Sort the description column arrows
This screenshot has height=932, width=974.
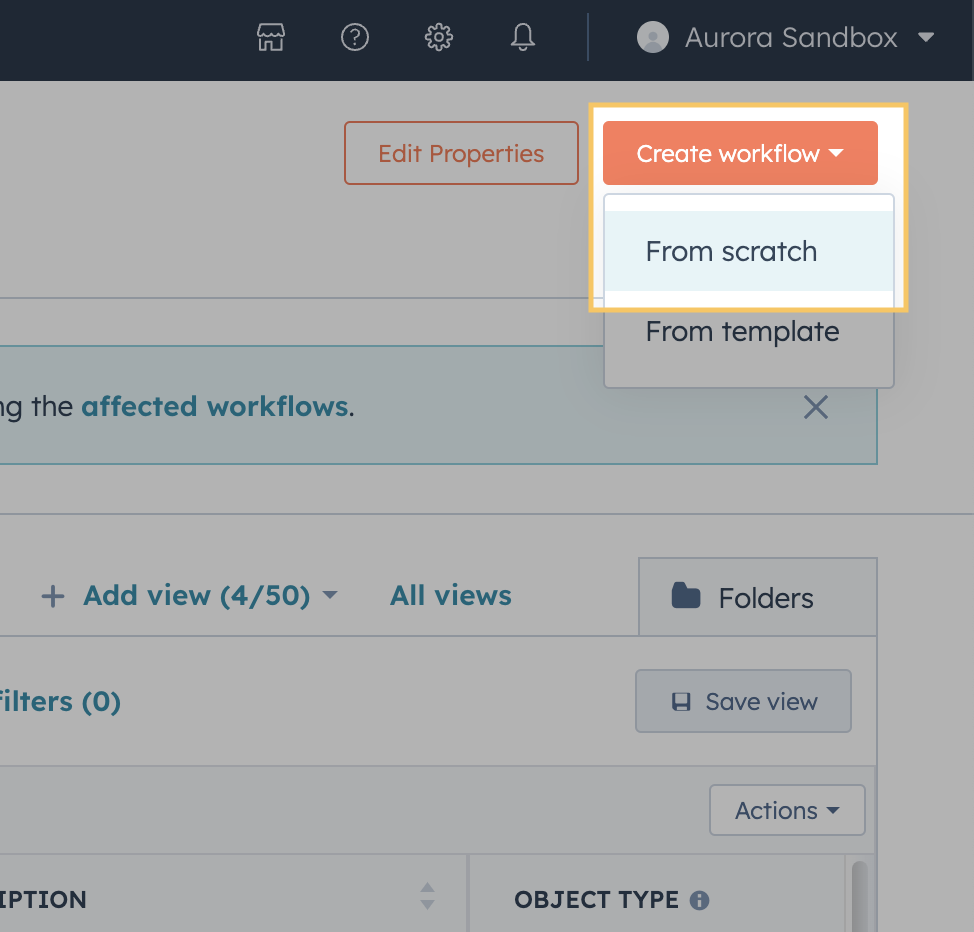427,896
